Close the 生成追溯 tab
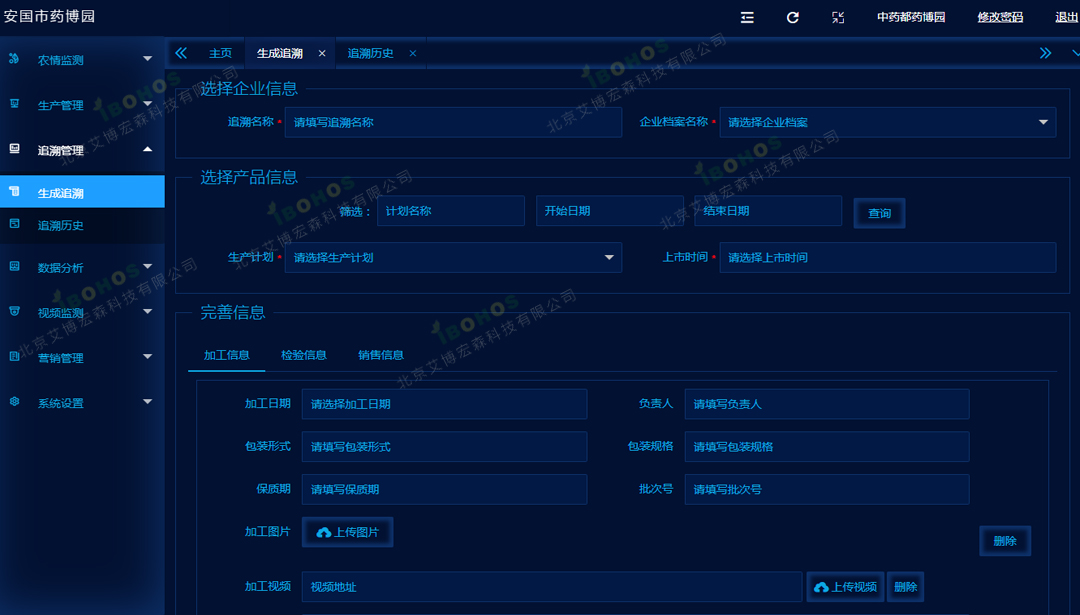This screenshot has width=1080, height=615. click(322, 53)
